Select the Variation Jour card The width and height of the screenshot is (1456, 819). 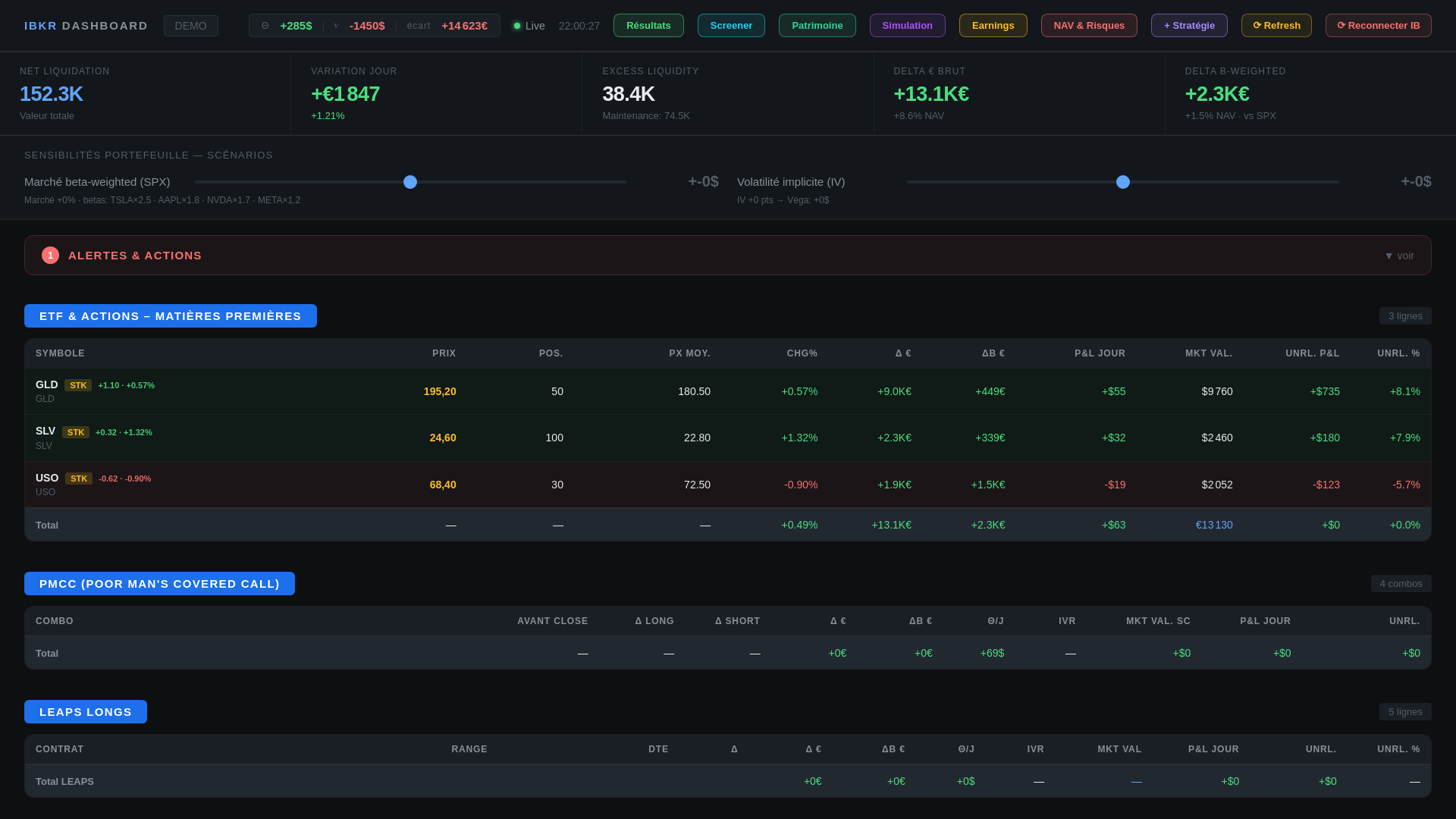[437, 94]
